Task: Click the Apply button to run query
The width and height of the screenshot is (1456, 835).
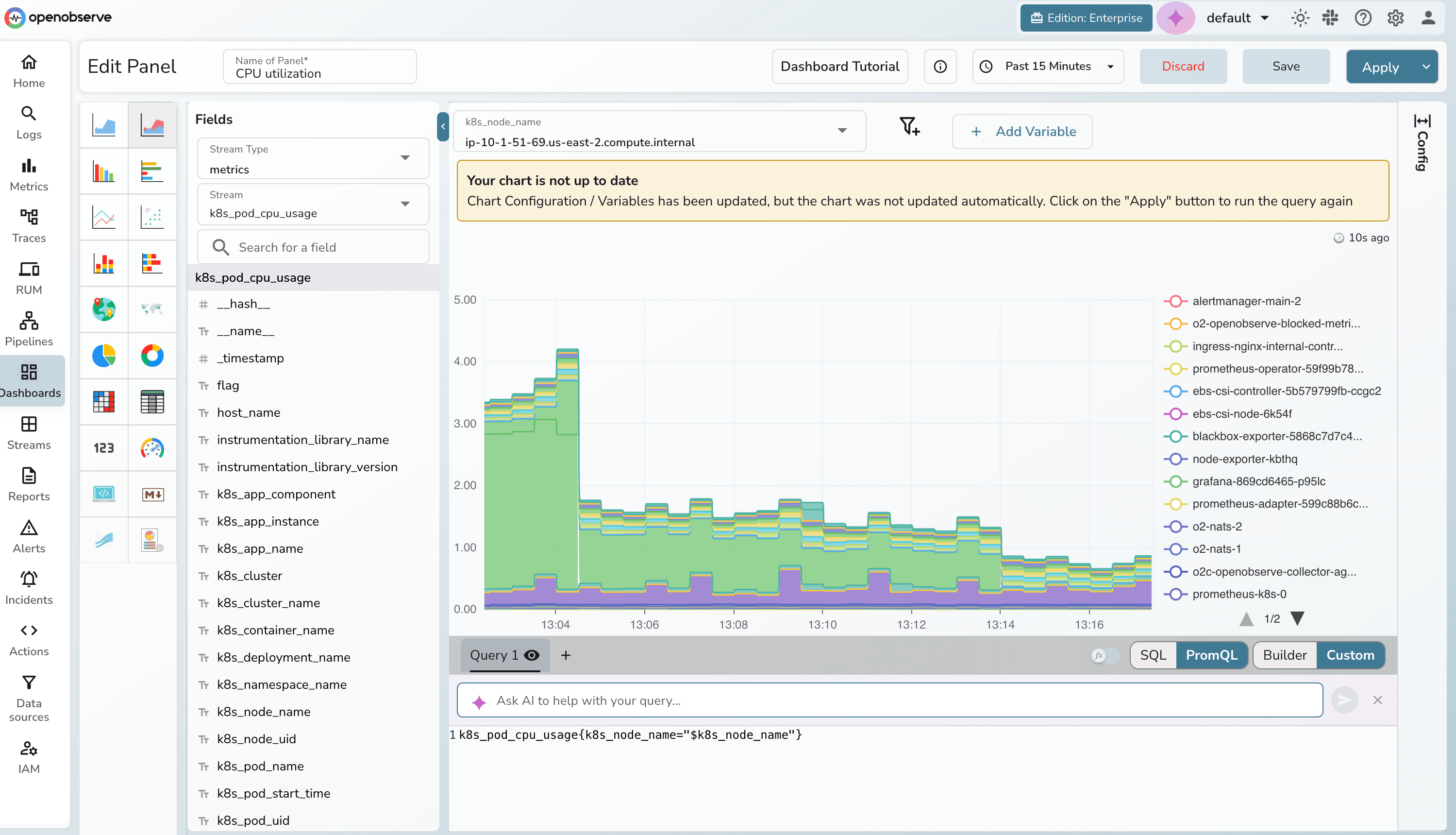Action: click(x=1381, y=66)
